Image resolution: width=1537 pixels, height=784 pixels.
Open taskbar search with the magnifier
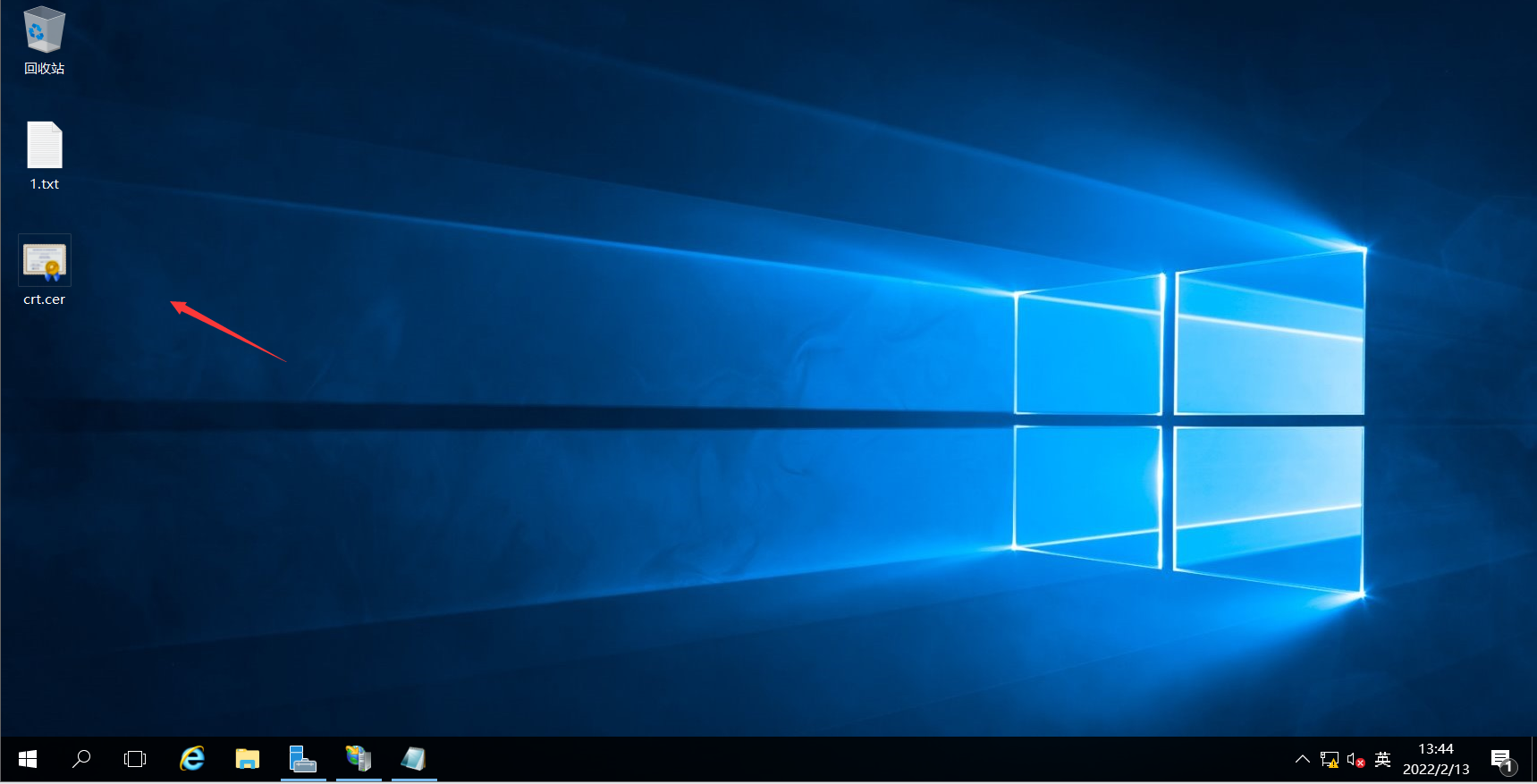click(x=81, y=759)
